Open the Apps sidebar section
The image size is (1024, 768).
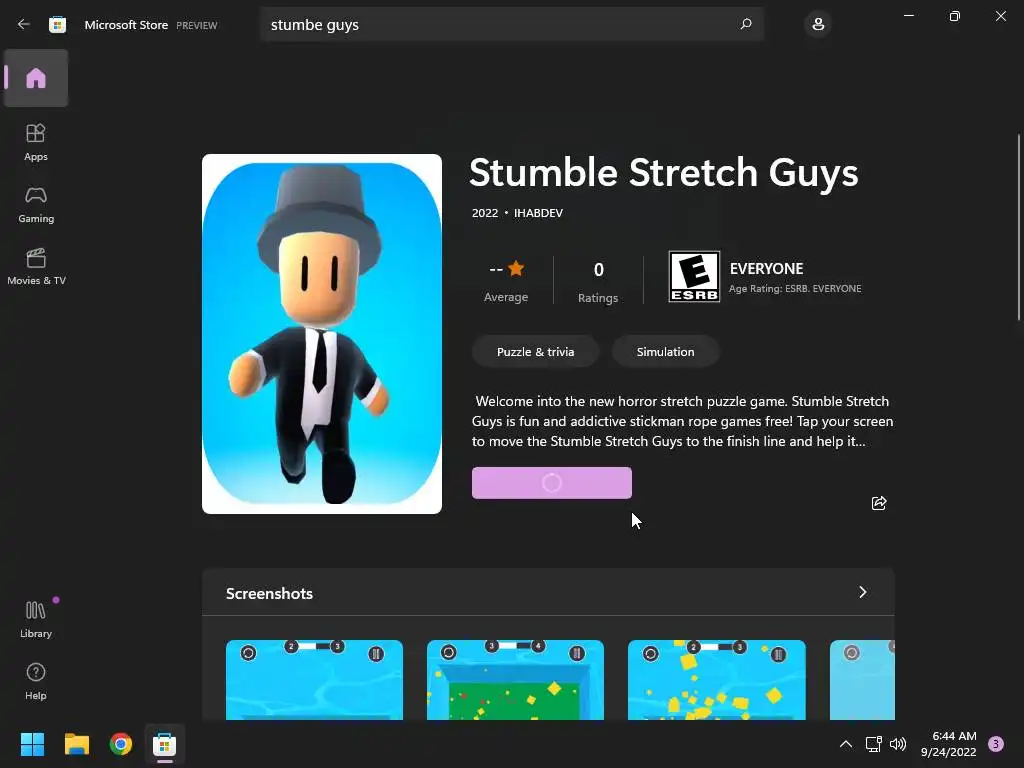(36, 142)
